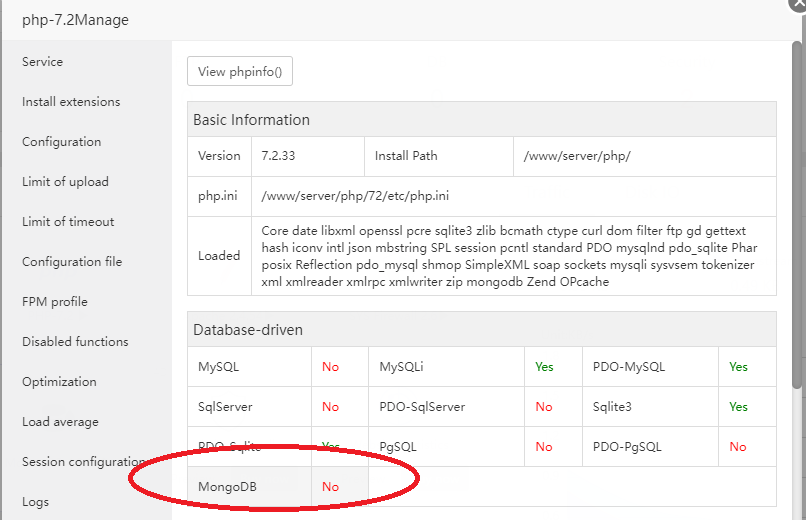Screen dimensions: 806x520
Task: Open Session configuration settings
Action: point(85,462)
